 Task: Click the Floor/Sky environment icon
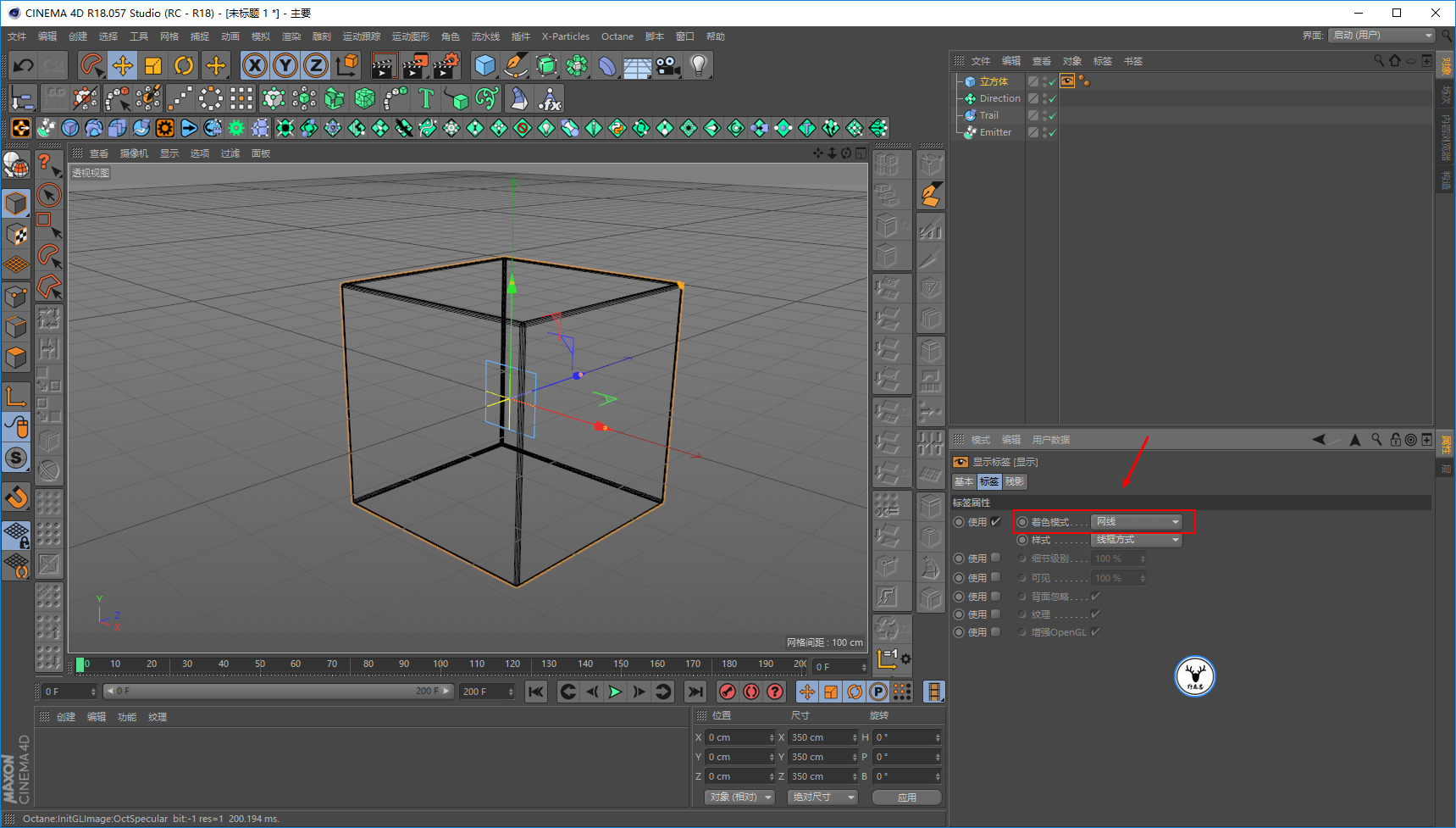[638, 65]
